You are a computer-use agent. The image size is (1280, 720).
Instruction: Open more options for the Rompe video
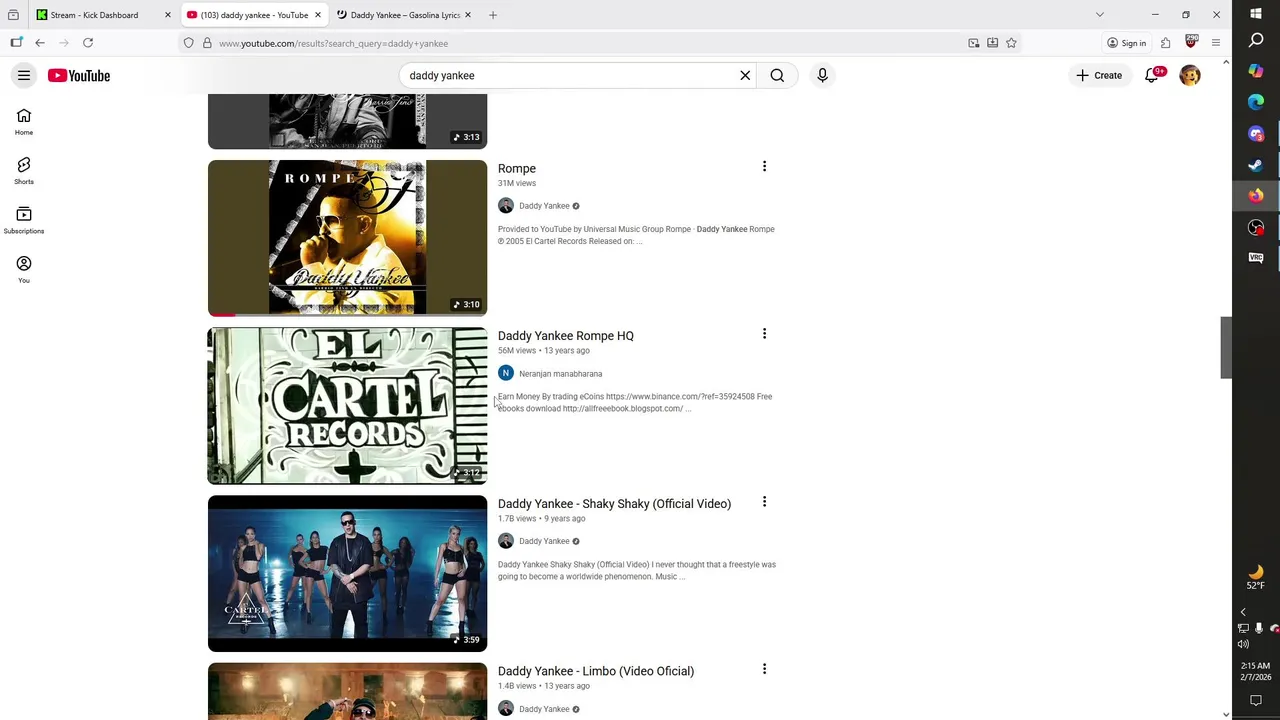764,167
